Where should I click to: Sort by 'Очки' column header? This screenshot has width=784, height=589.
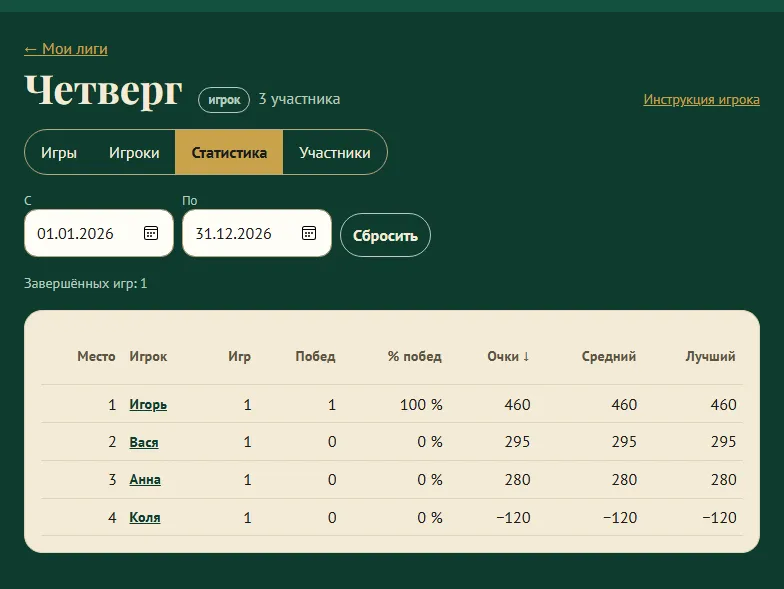click(508, 356)
